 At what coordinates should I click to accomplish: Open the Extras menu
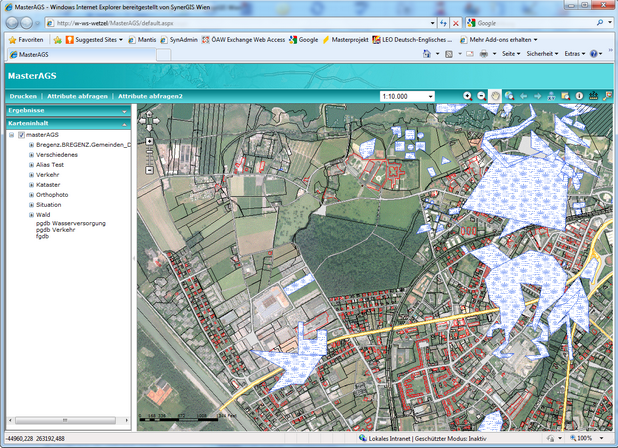575,54
